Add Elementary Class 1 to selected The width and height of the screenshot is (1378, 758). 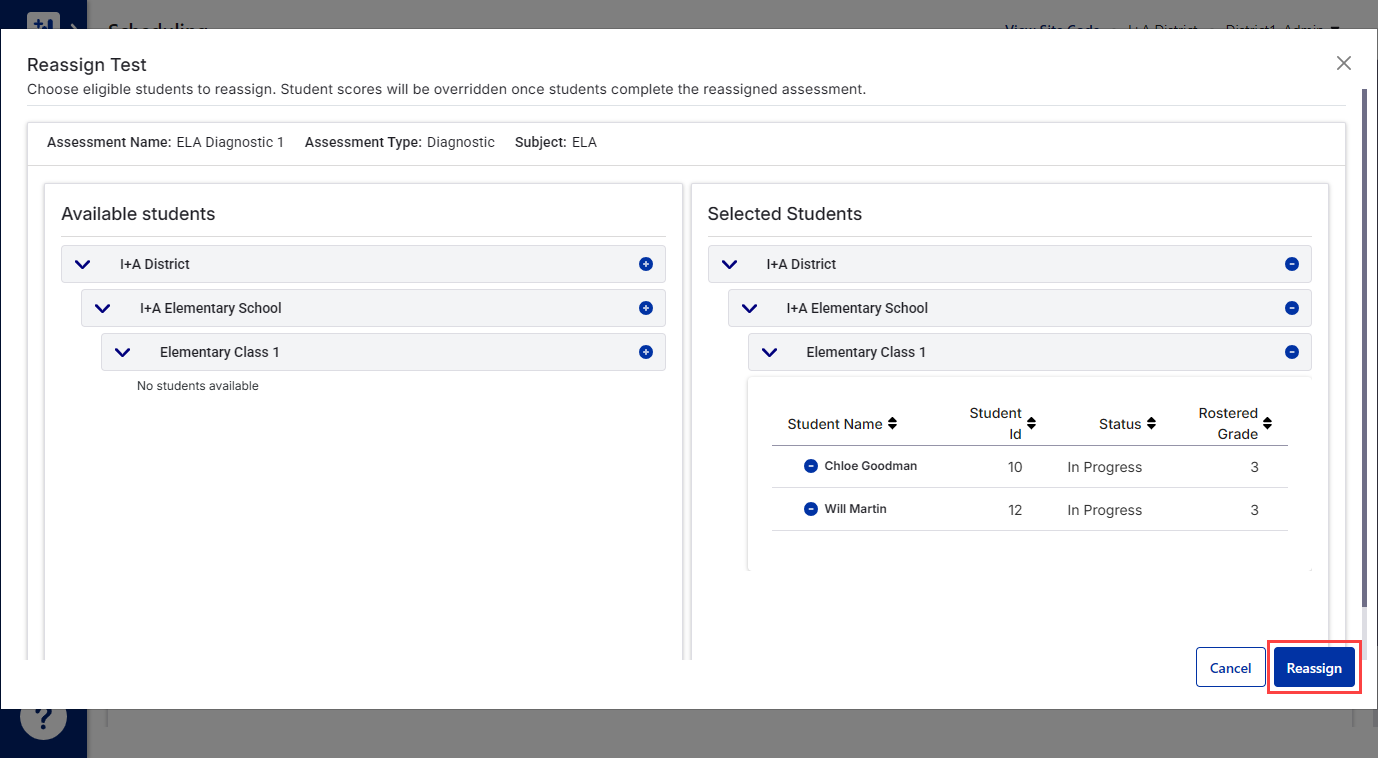[645, 352]
